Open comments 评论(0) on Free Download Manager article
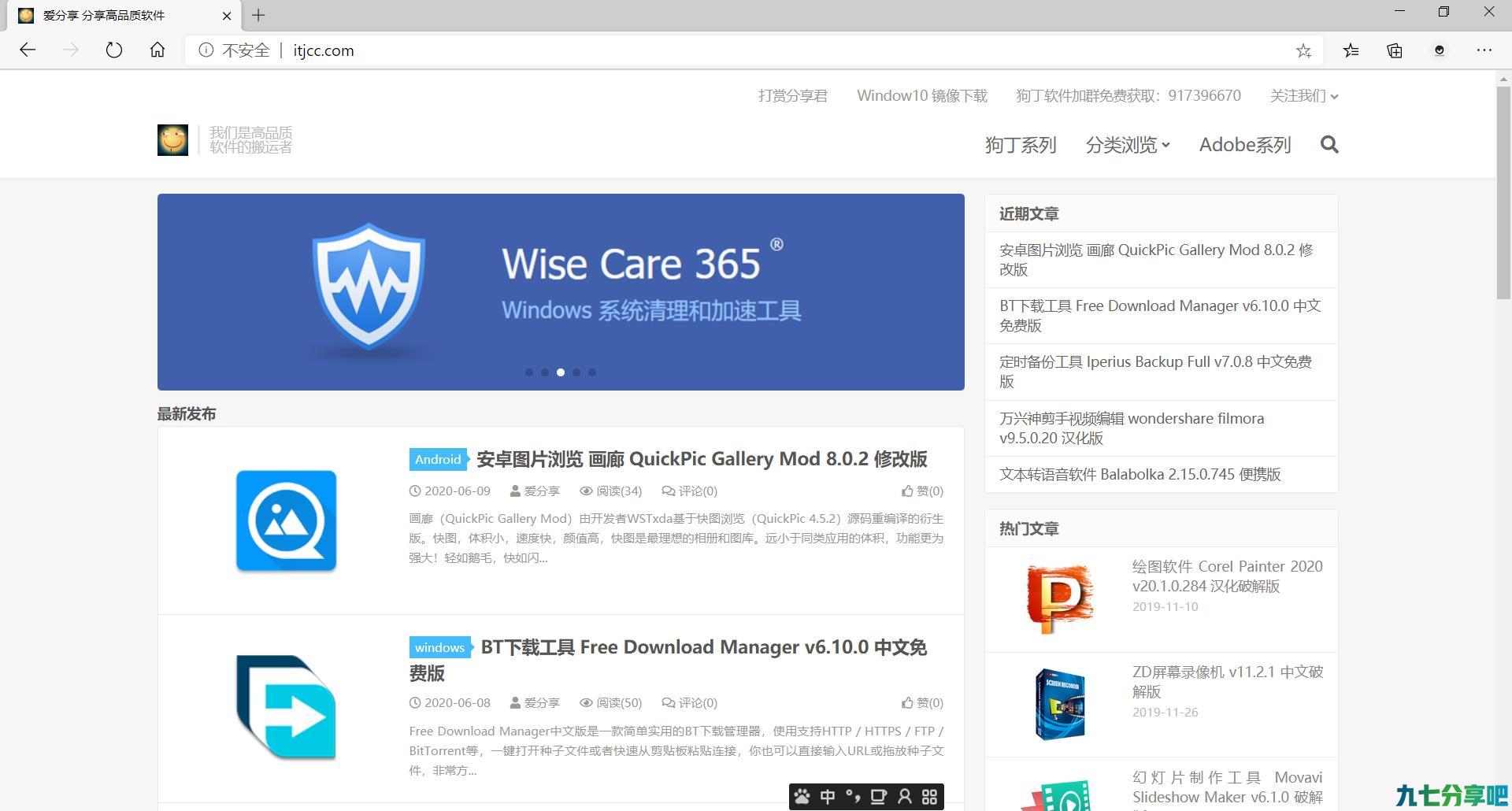The width and height of the screenshot is (1512, 811). [689, 703]
